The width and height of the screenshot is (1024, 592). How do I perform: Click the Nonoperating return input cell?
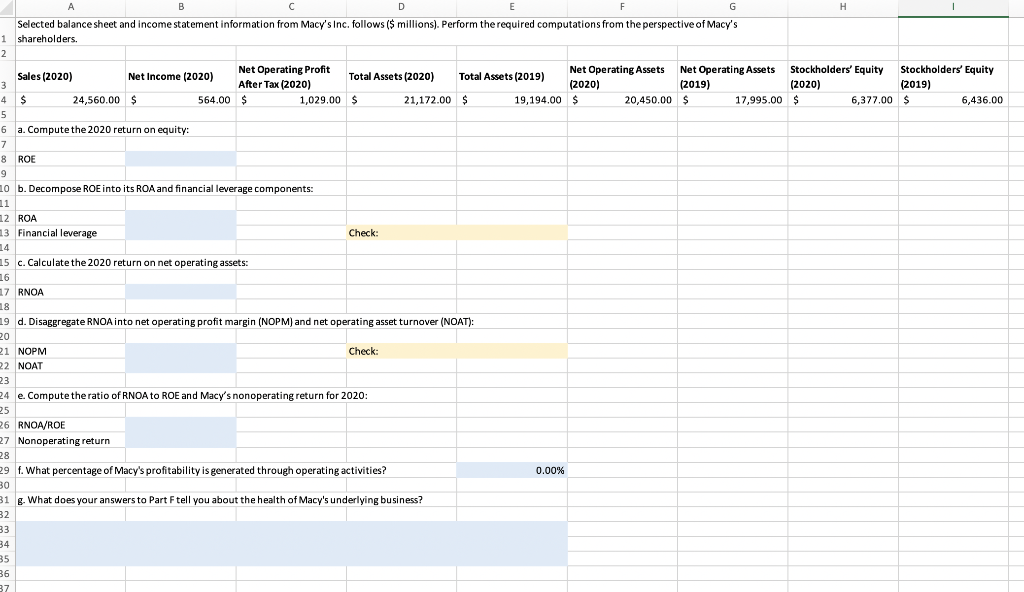click(x=180, y=440)
